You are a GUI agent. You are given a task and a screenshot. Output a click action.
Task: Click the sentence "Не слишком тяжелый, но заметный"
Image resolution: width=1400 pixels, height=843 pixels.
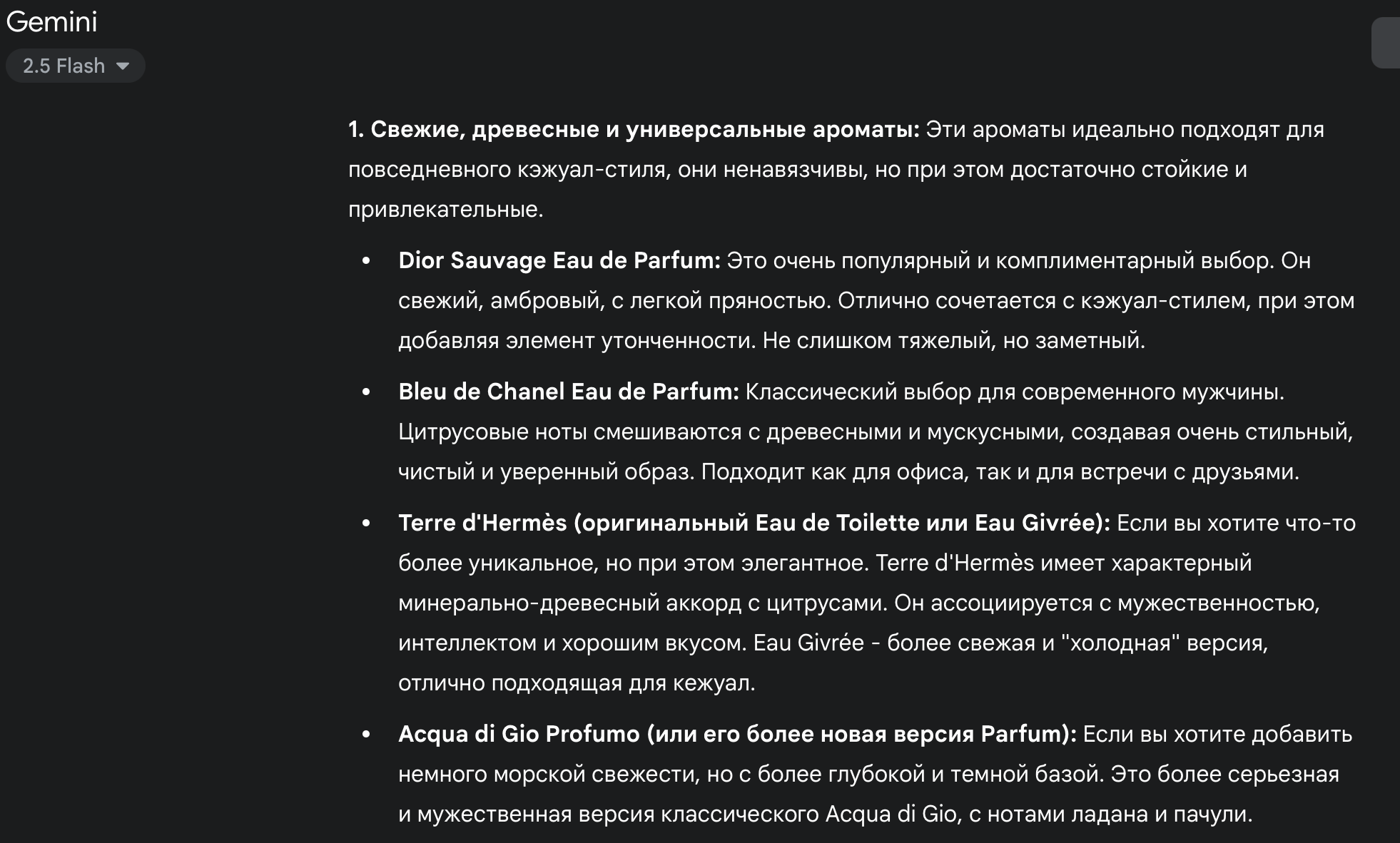coord(953,341)
